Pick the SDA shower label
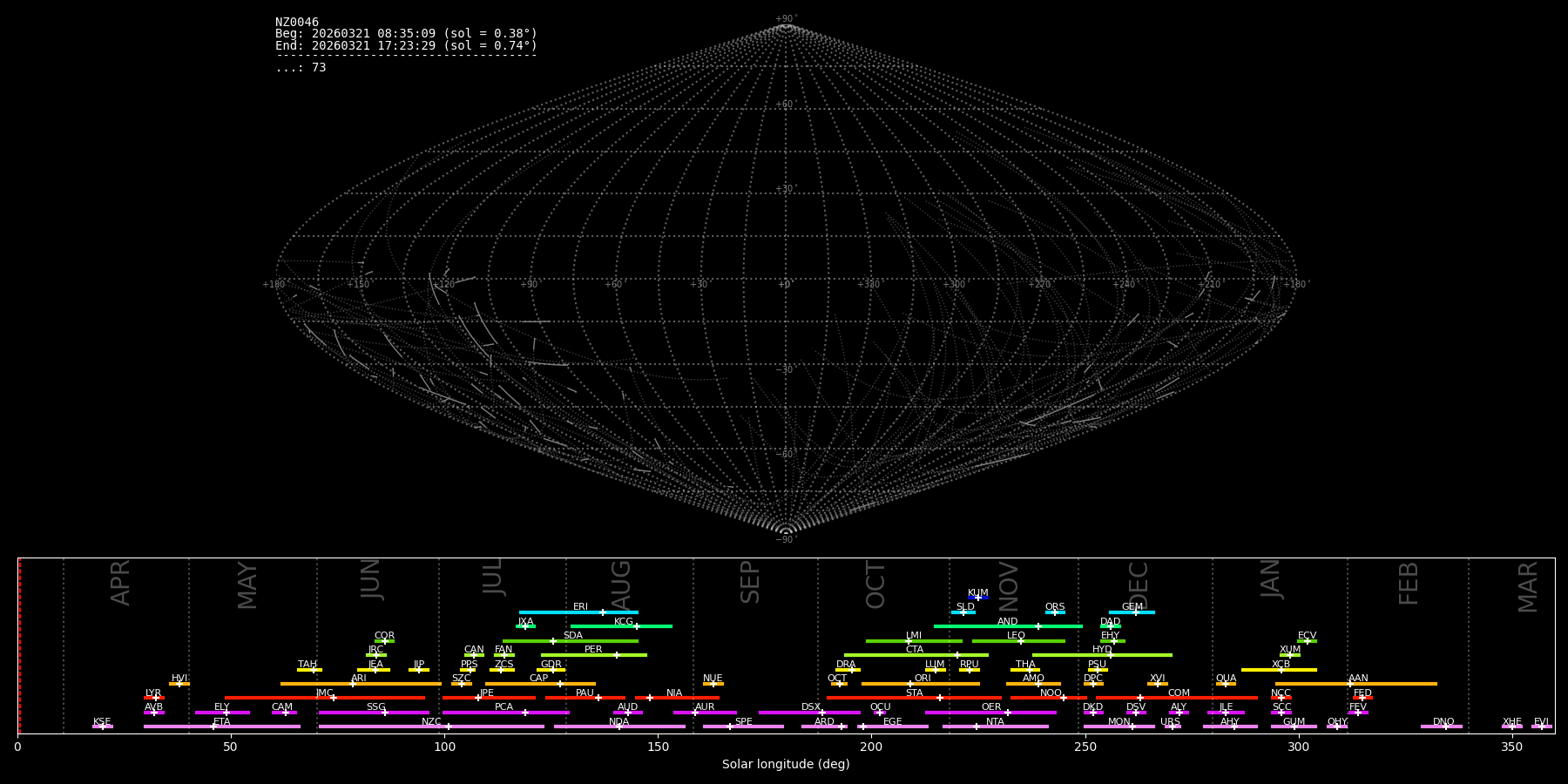1568x784 pixels. pos(573,636)
